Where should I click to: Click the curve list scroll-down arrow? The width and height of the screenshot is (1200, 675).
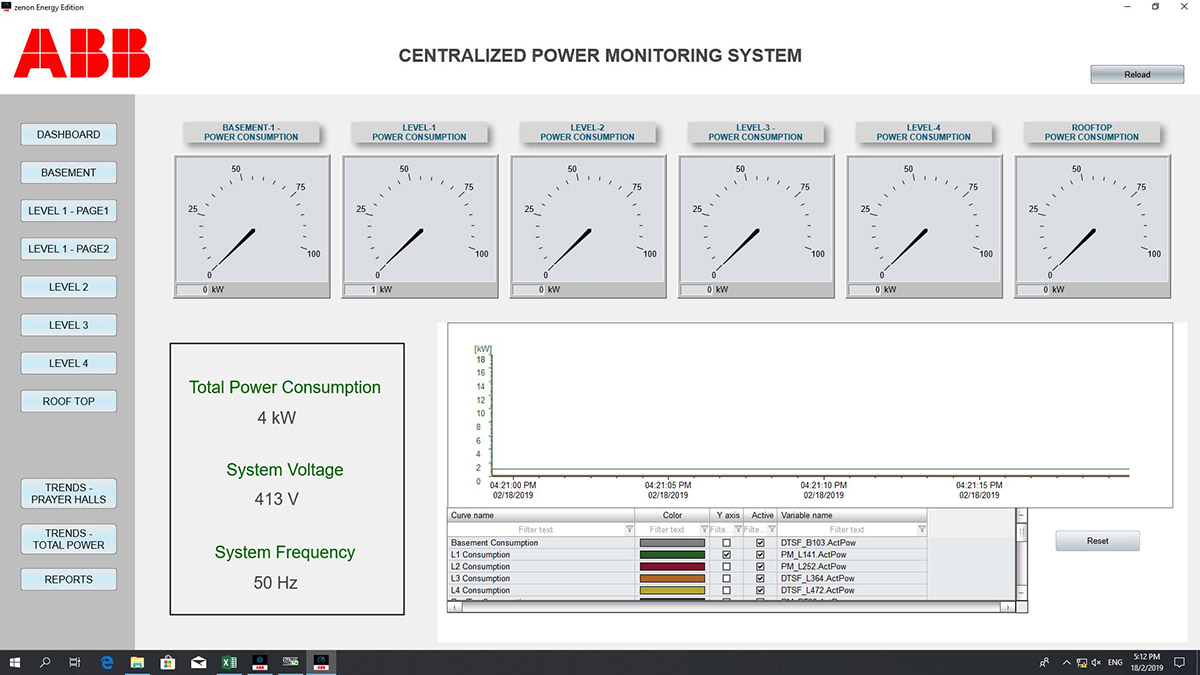click(1021, 593)
